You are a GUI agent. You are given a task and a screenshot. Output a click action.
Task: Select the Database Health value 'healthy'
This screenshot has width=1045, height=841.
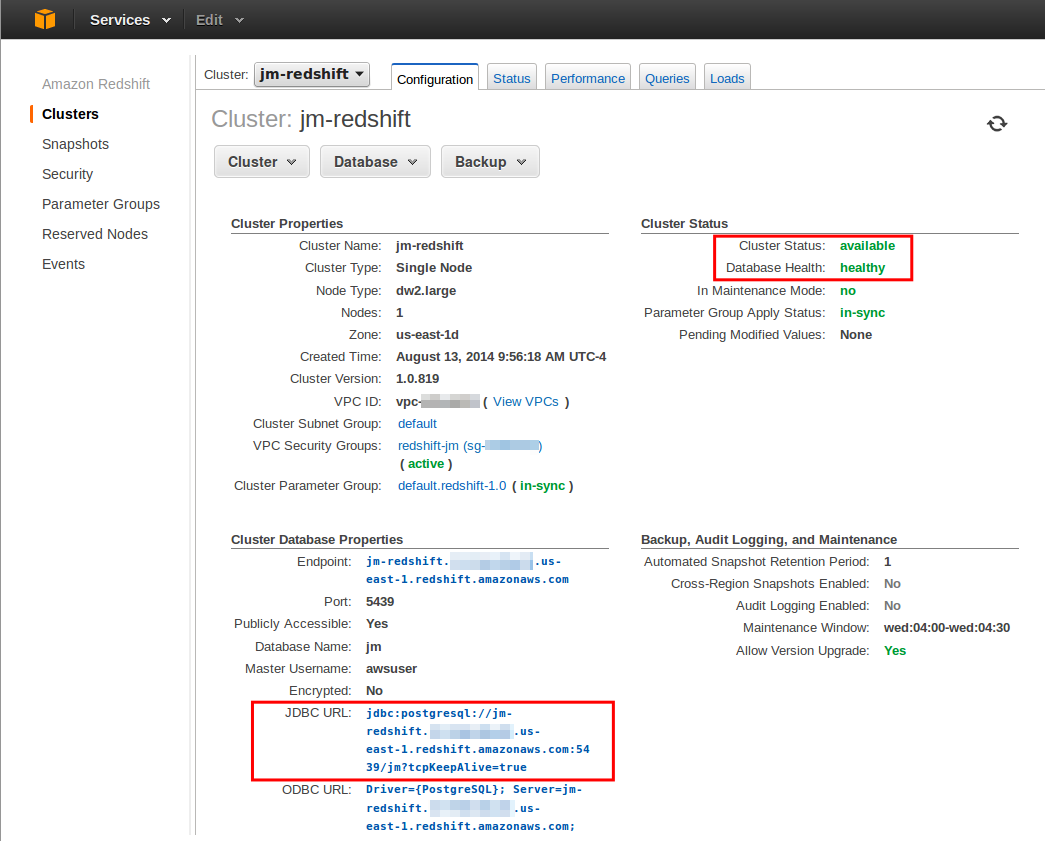(x=862, y=268)
